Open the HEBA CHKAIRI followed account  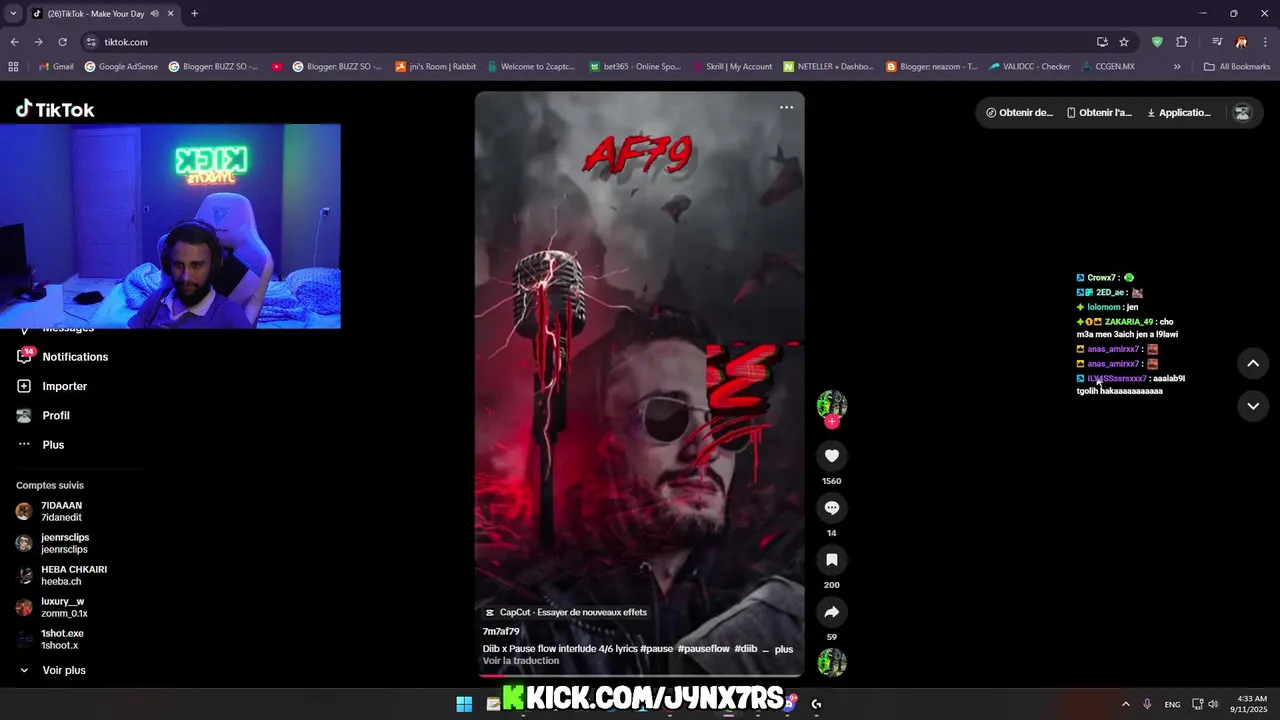74,575
